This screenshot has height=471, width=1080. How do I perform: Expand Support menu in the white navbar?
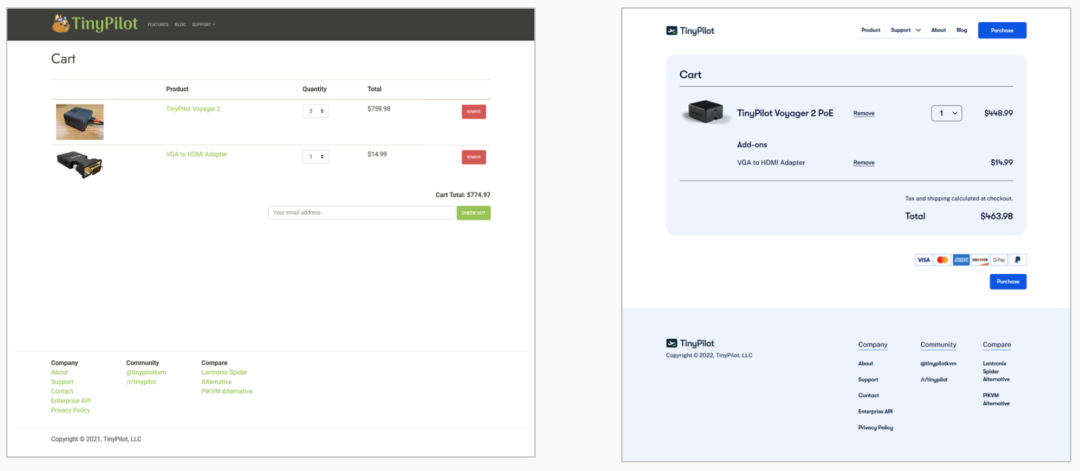[x=905, y=30]
